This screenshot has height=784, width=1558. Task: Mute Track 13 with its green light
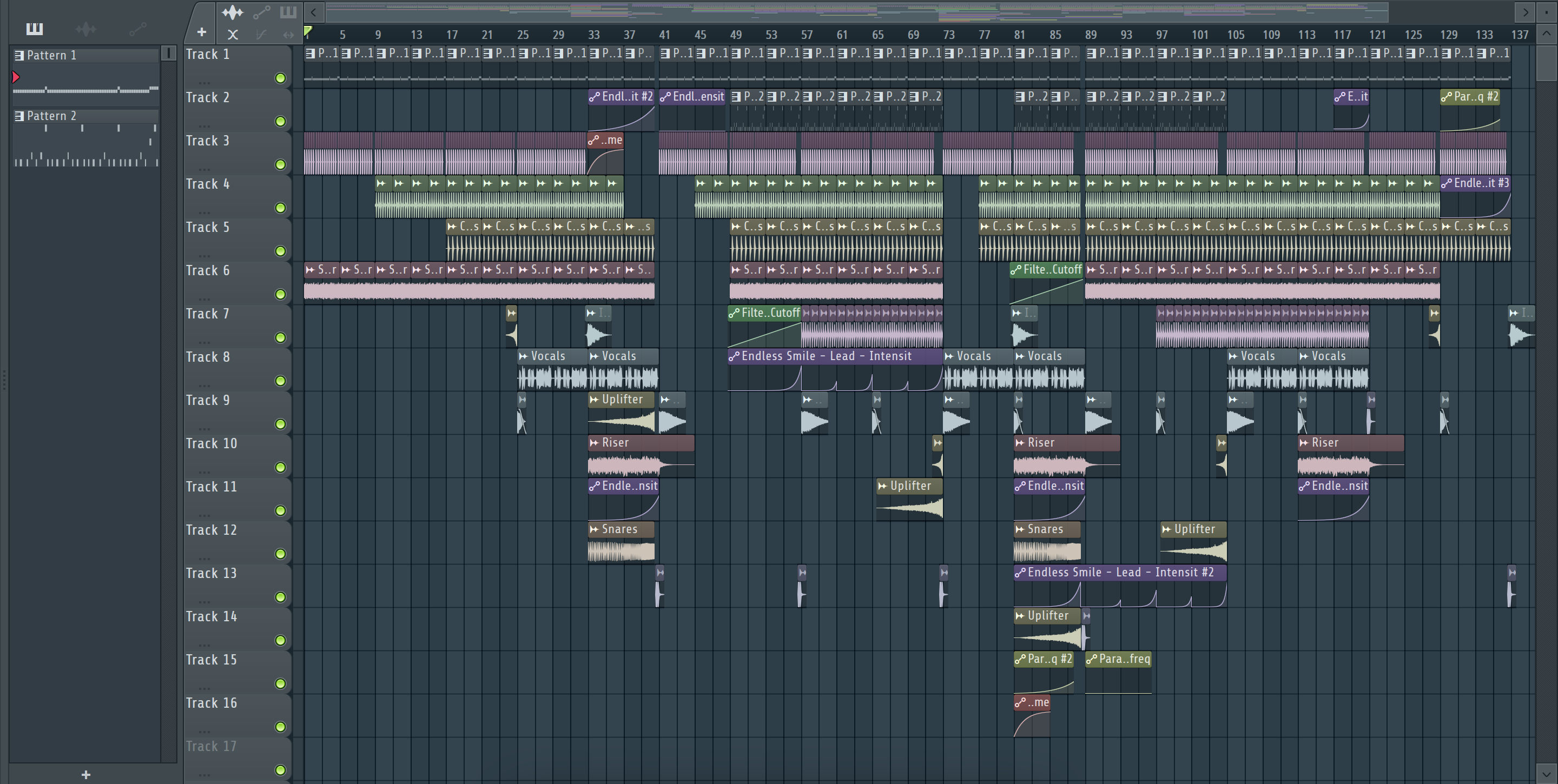[280, 597]
